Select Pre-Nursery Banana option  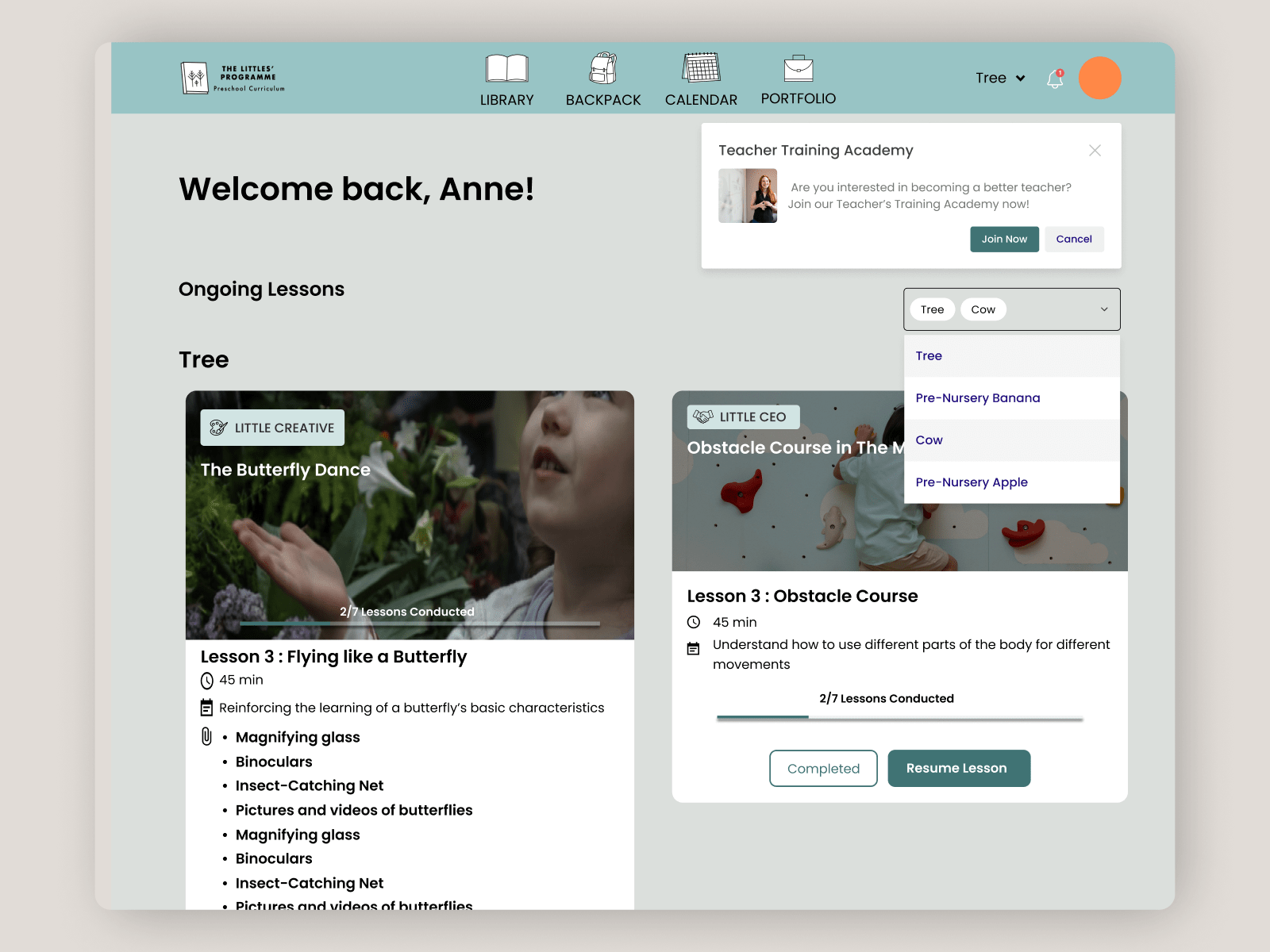pos(1012,397)
